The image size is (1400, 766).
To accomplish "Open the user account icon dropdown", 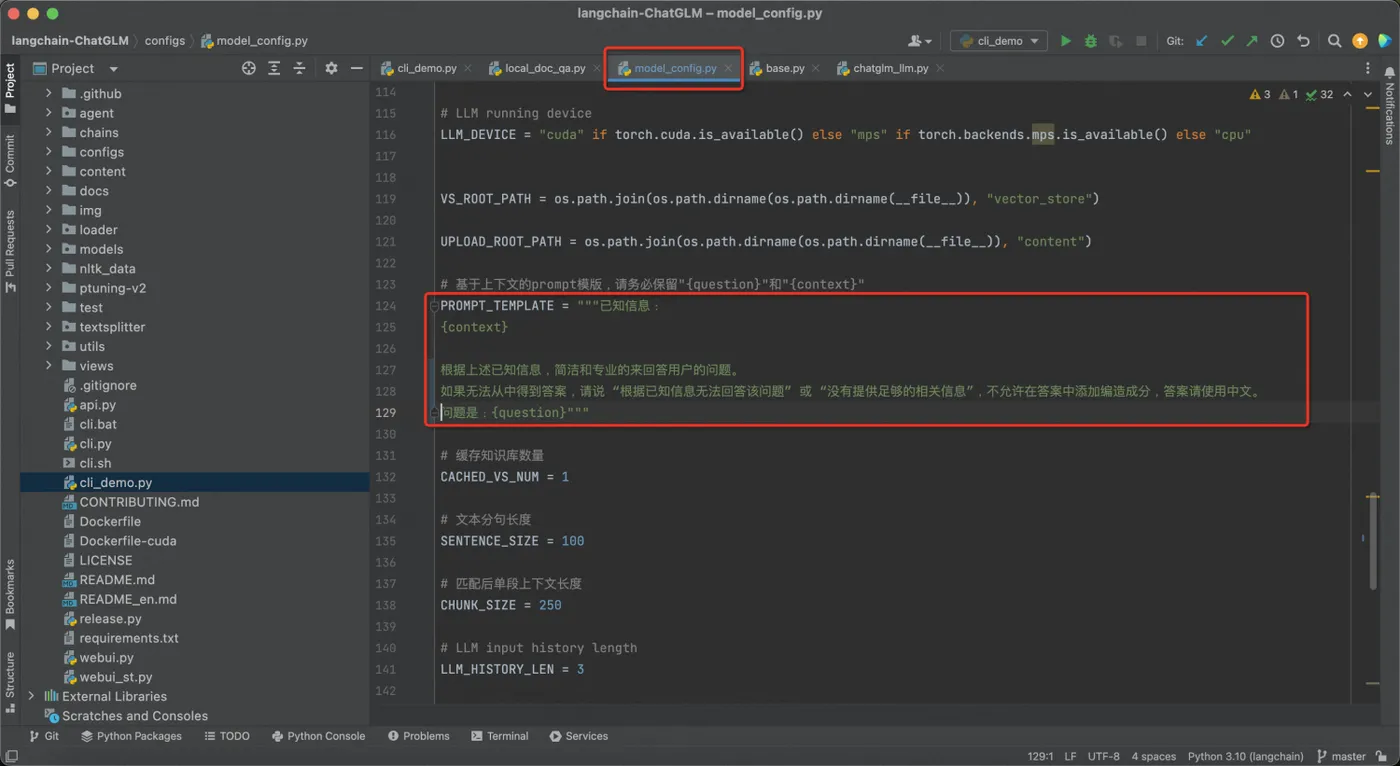I will tap(920, 41).
